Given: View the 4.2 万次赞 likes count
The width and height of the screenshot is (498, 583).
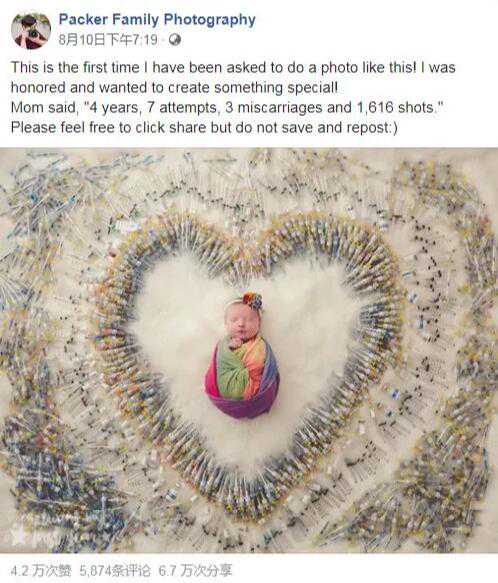Looking at the screenshot, I should 40,570.
